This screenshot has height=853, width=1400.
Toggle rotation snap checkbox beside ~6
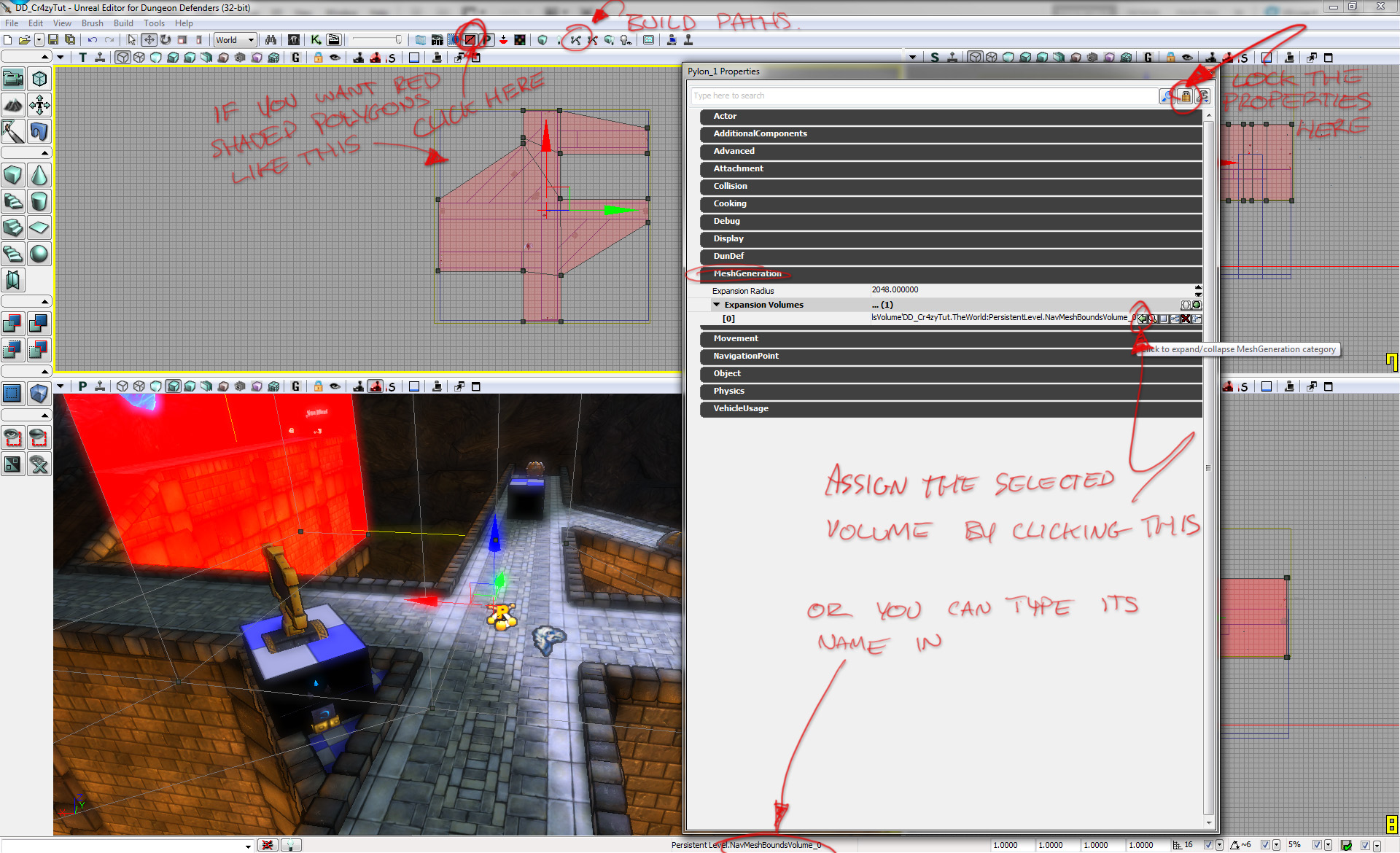point(1265,845)
